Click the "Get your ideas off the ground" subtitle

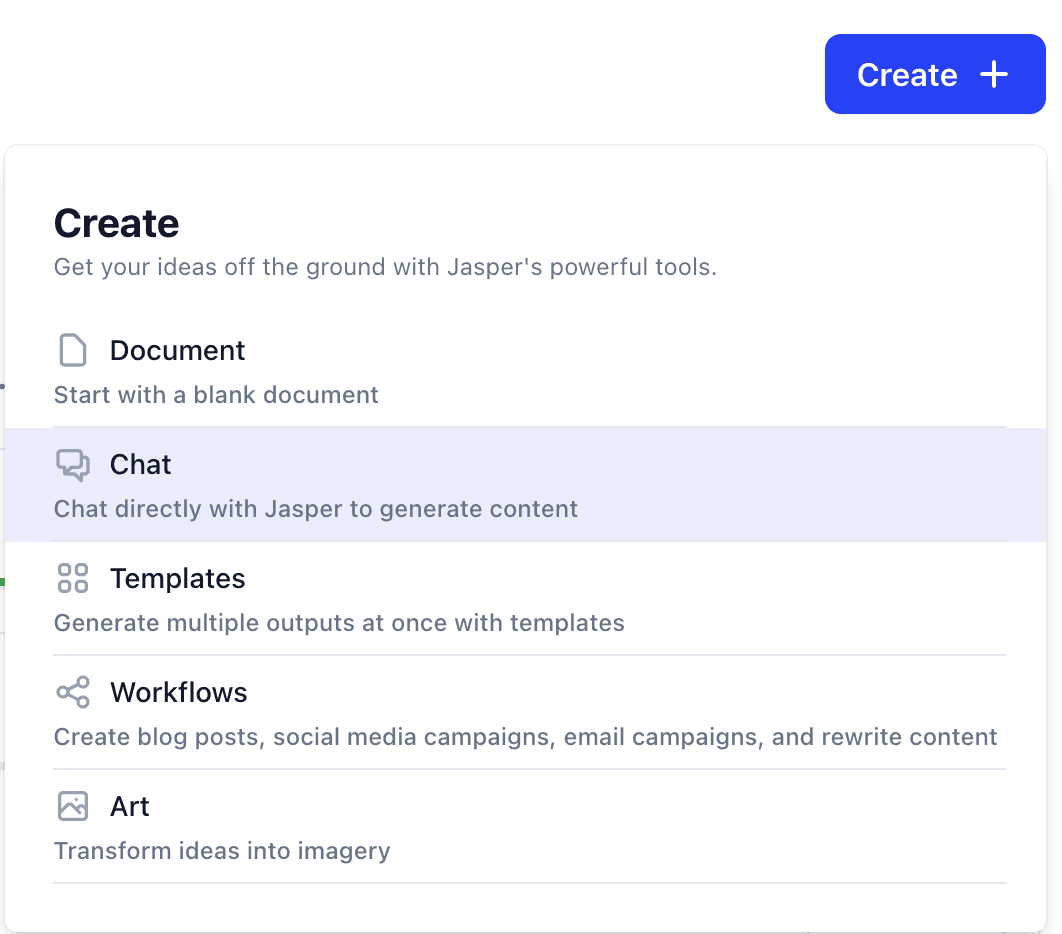click(x=385, y=267)
